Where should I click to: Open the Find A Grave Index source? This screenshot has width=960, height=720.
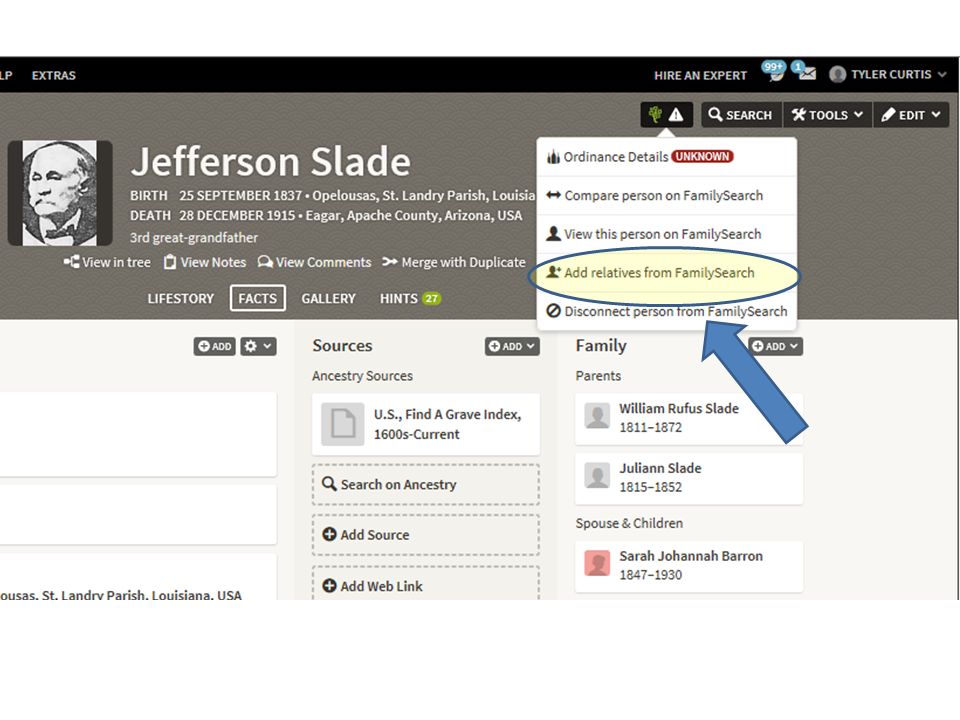click(x=426, y=424)
